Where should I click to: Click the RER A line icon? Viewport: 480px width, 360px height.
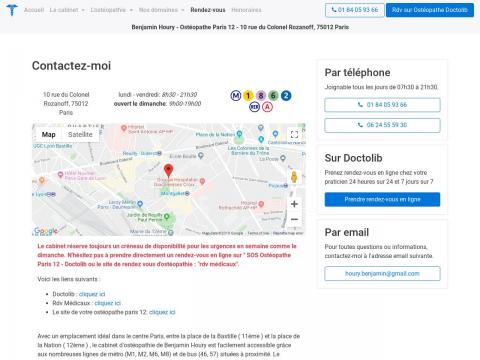pyautogui.click(x=267, y=107)
